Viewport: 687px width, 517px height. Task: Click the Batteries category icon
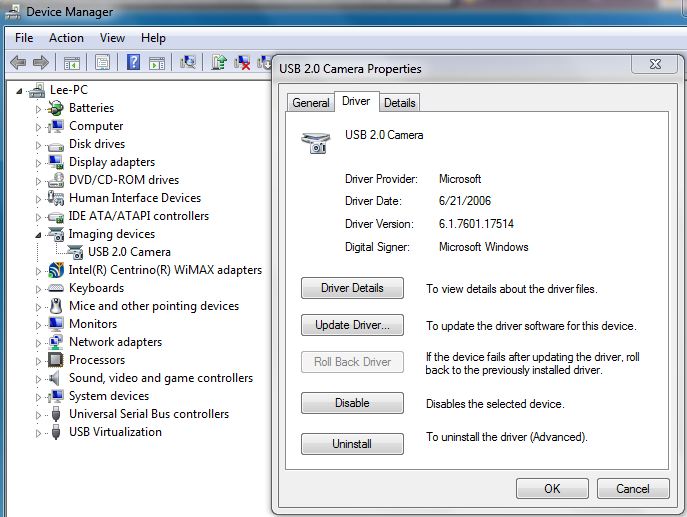pos(56,108)
